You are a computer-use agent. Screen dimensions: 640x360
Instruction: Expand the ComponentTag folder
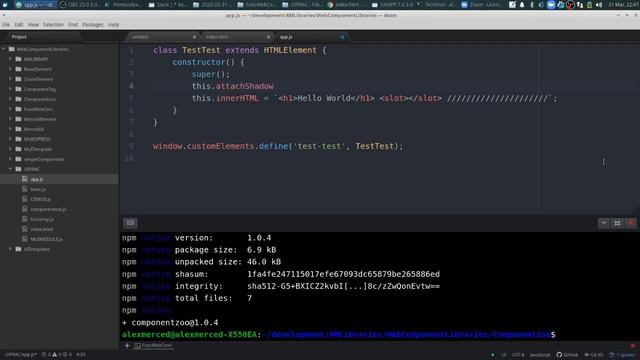pos(11,89)
